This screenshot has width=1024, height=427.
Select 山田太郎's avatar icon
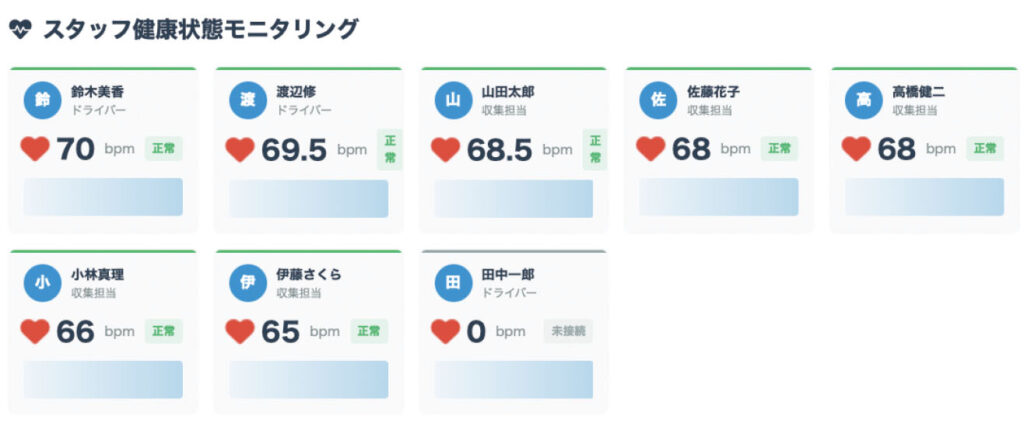tap(453, 101)
